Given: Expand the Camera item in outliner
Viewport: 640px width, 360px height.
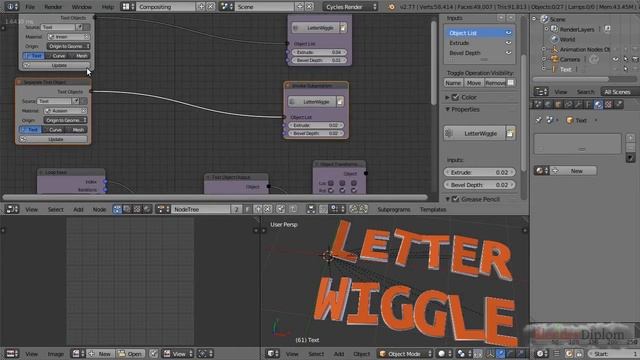Looking at the screenshot, I should pyautogui.click(x=544, y=59).
